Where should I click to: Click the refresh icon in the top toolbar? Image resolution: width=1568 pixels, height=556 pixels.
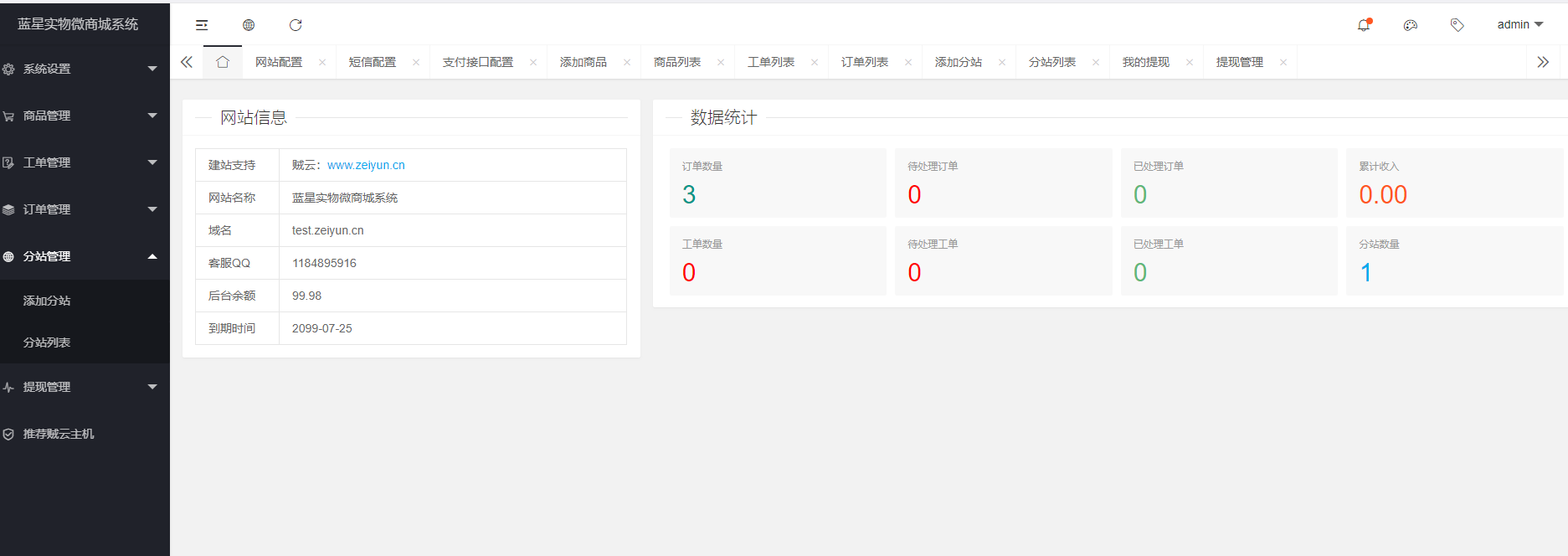point(296,25)
